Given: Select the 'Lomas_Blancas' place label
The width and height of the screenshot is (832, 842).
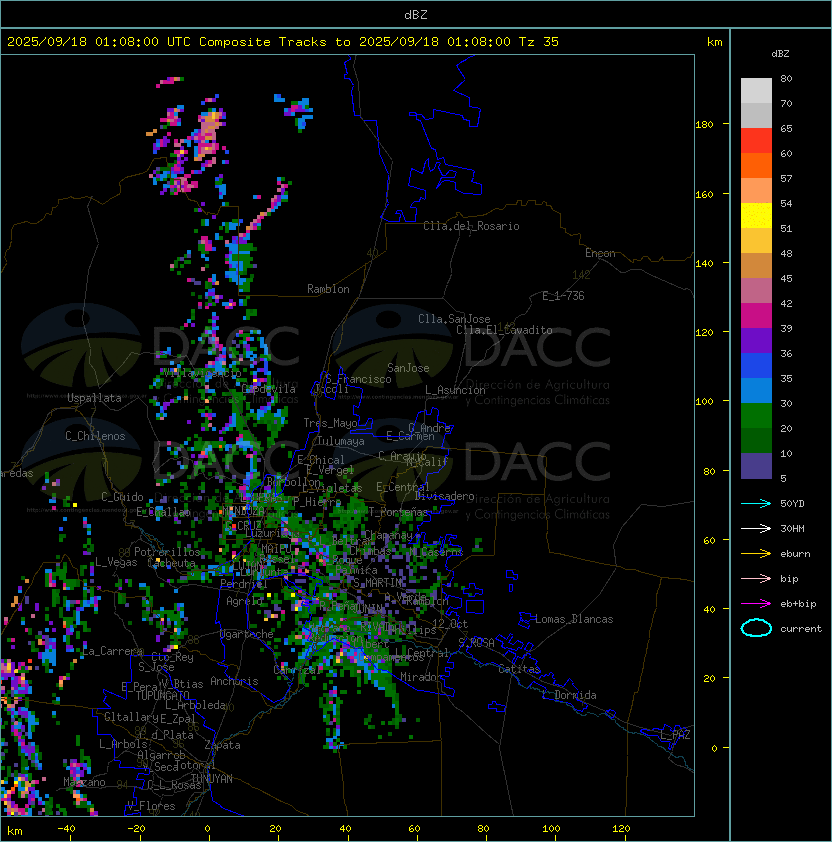Looking at the screenshot, I should click(x=574, y=619).
